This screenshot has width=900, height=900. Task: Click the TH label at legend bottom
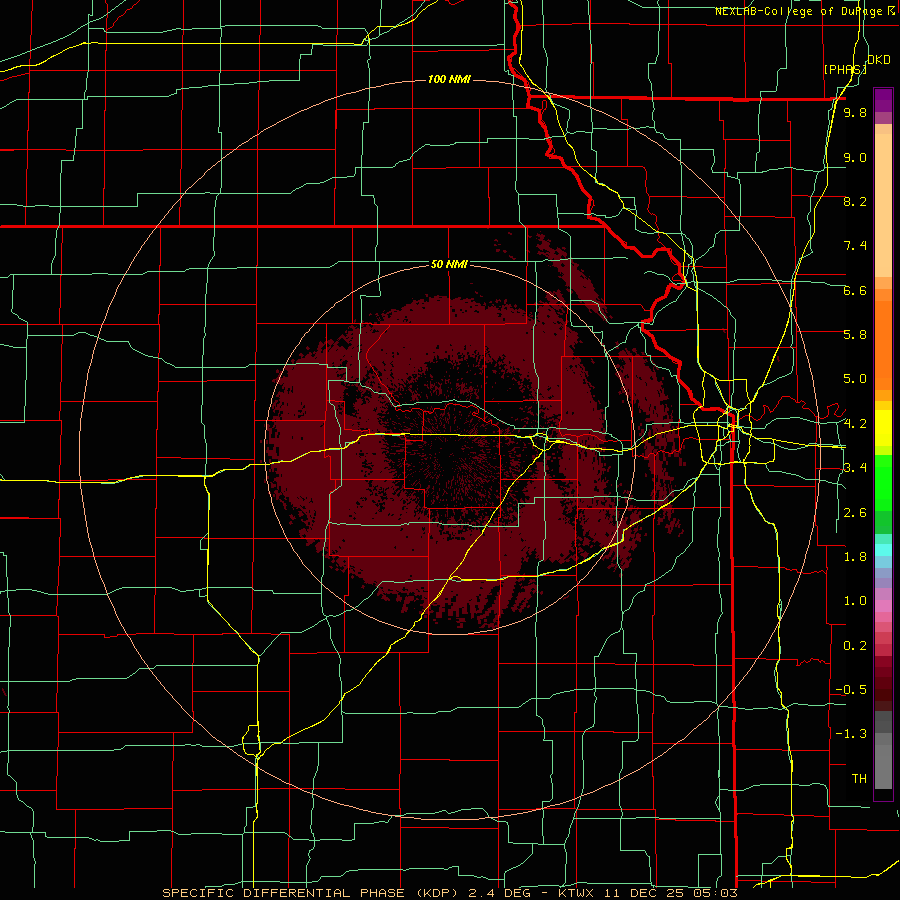pos(859,779)
